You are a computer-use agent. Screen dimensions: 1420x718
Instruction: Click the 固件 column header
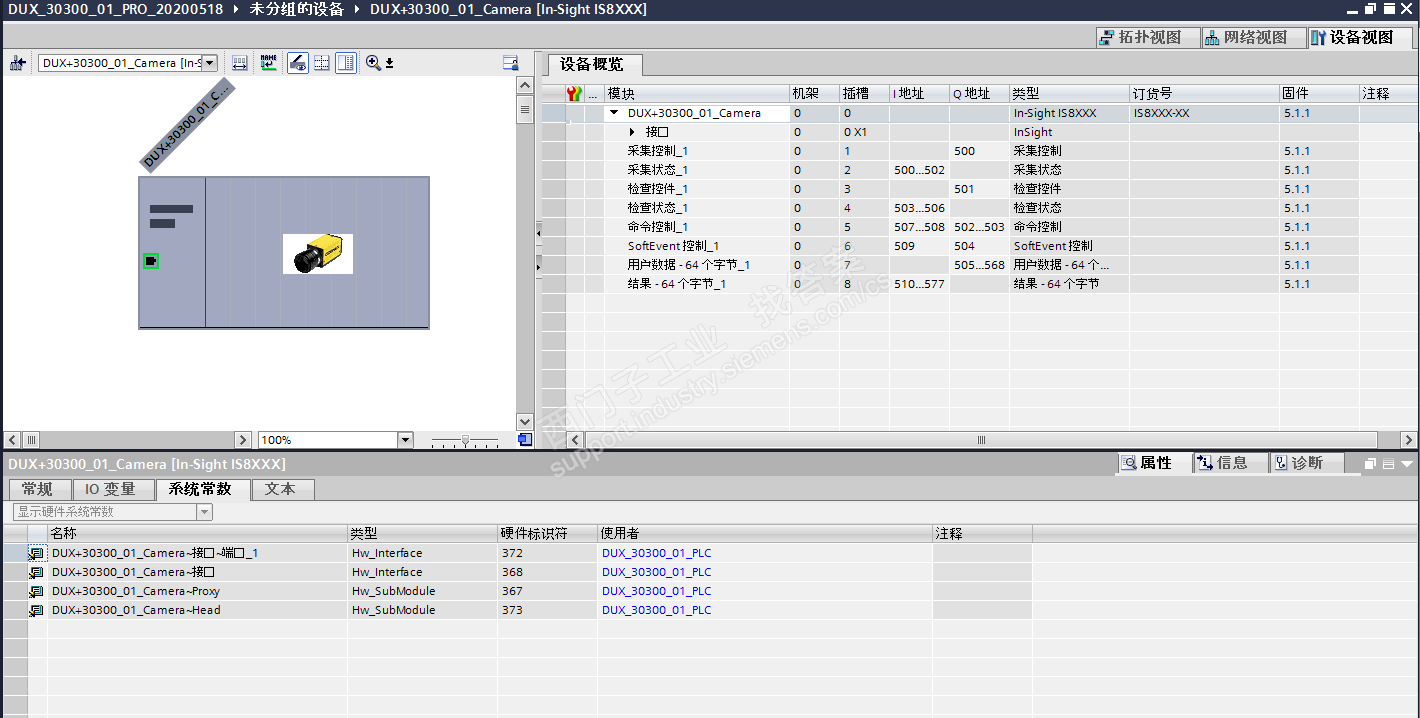click(1319, 93)
